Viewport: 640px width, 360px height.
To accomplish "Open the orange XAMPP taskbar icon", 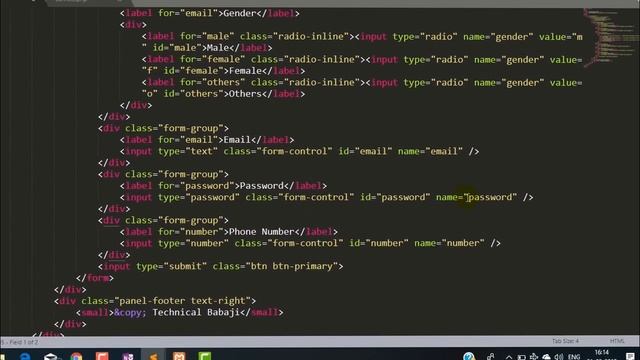I will [179, 356].
